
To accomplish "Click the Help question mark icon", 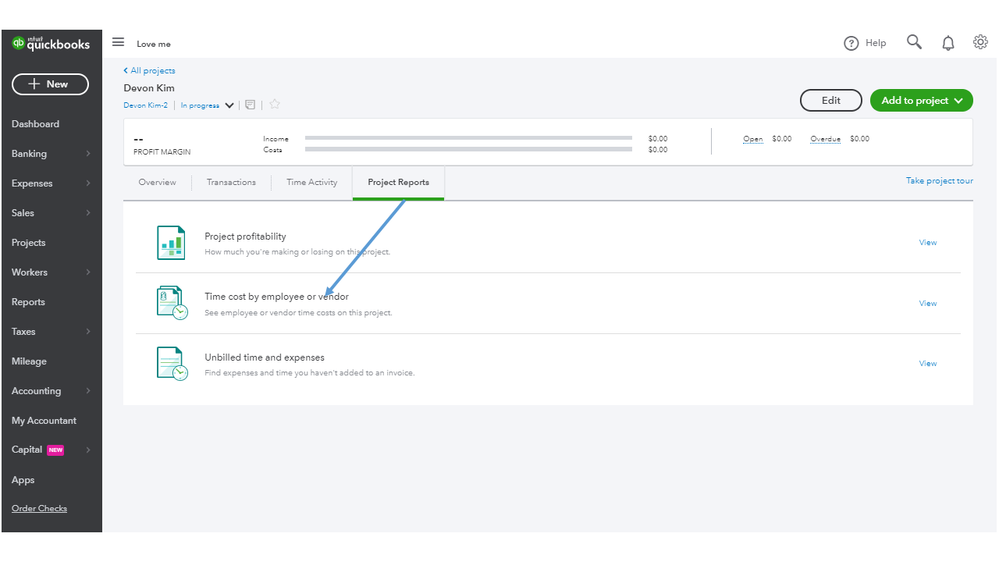I will [851, 43].
